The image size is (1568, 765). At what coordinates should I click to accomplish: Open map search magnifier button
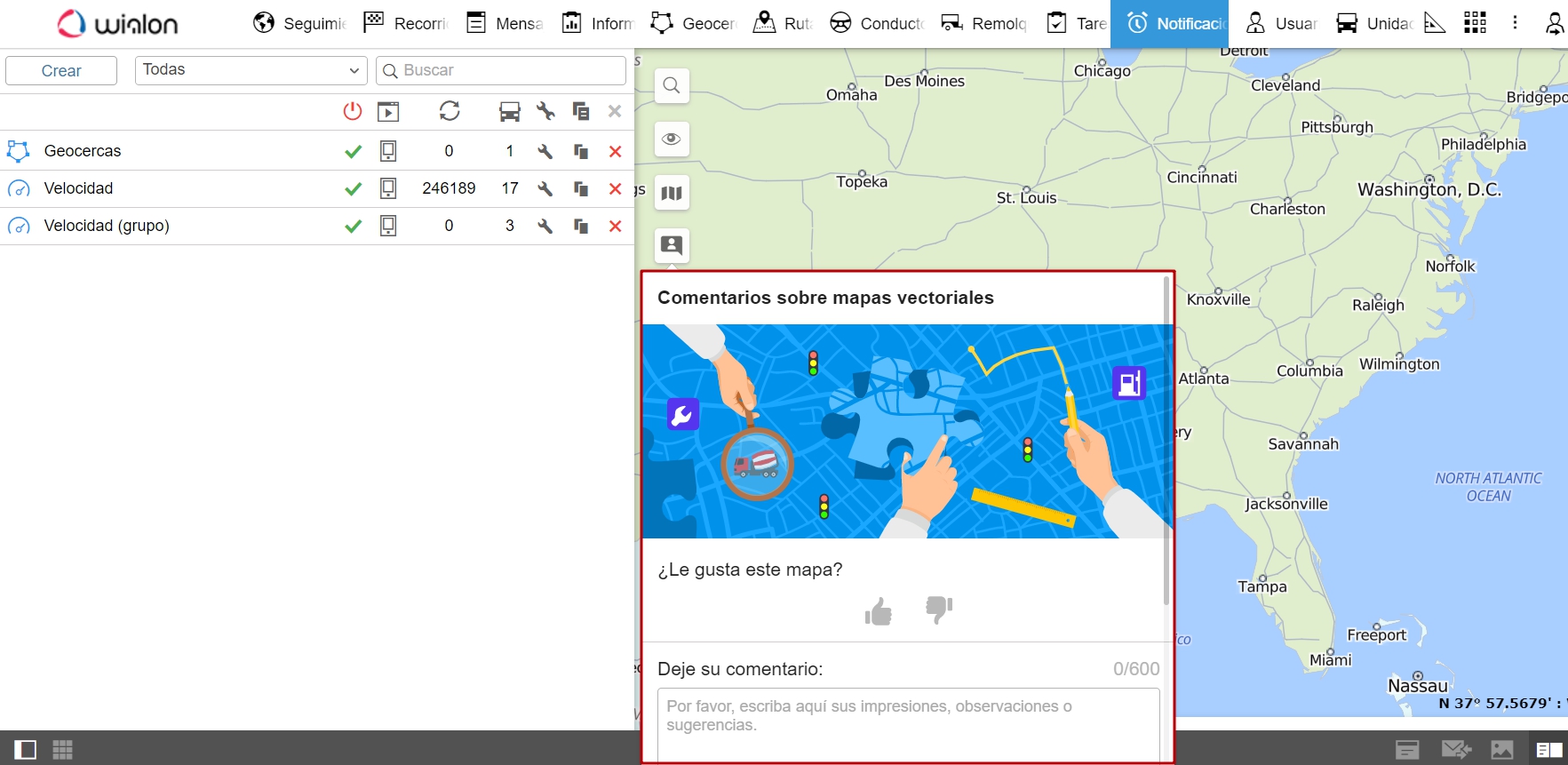pos(672,85)
